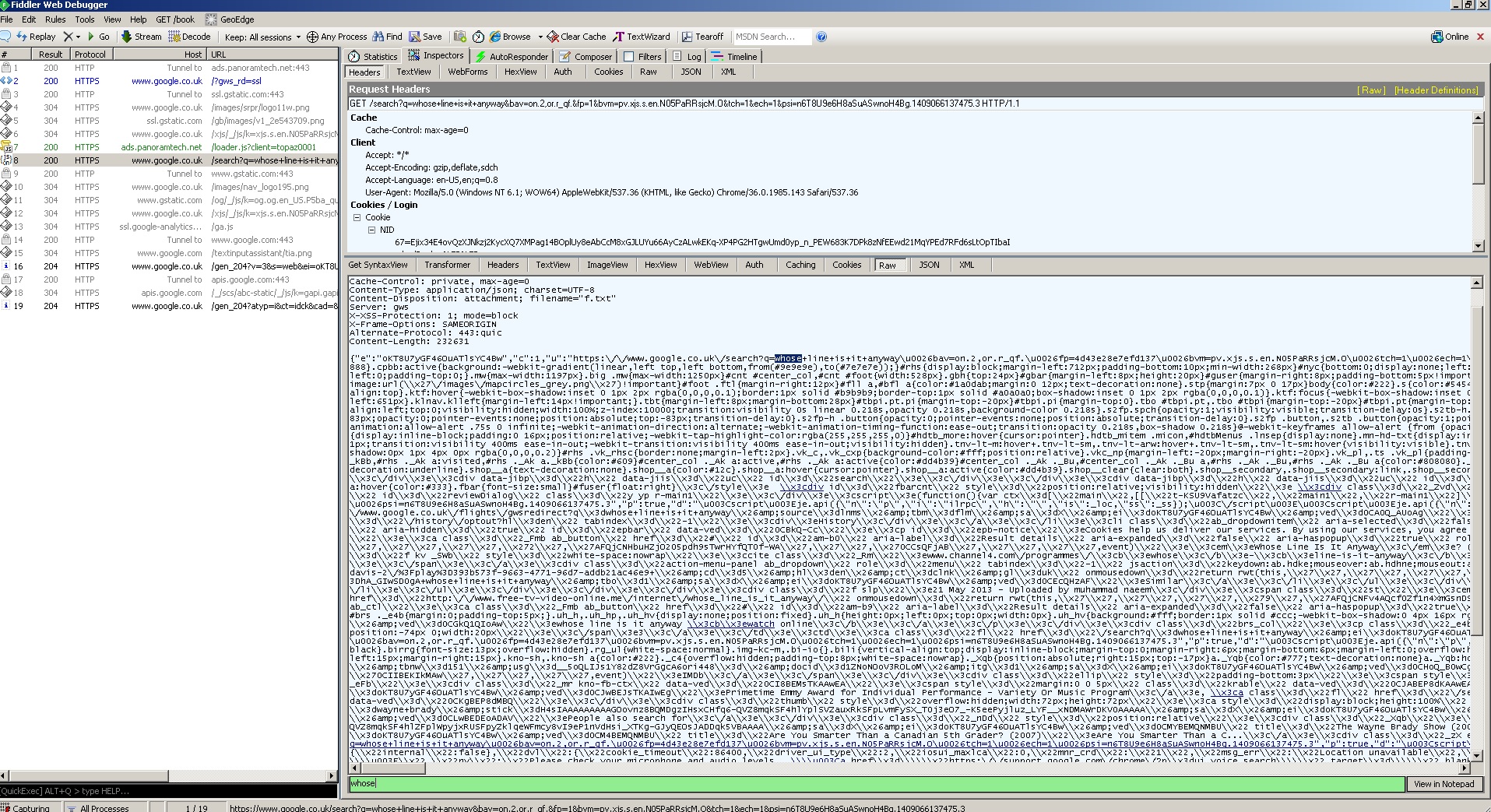Toggle Stream mode in the toolbar
The width and height of the screenshot is (1491, 812).
(142, 37)
